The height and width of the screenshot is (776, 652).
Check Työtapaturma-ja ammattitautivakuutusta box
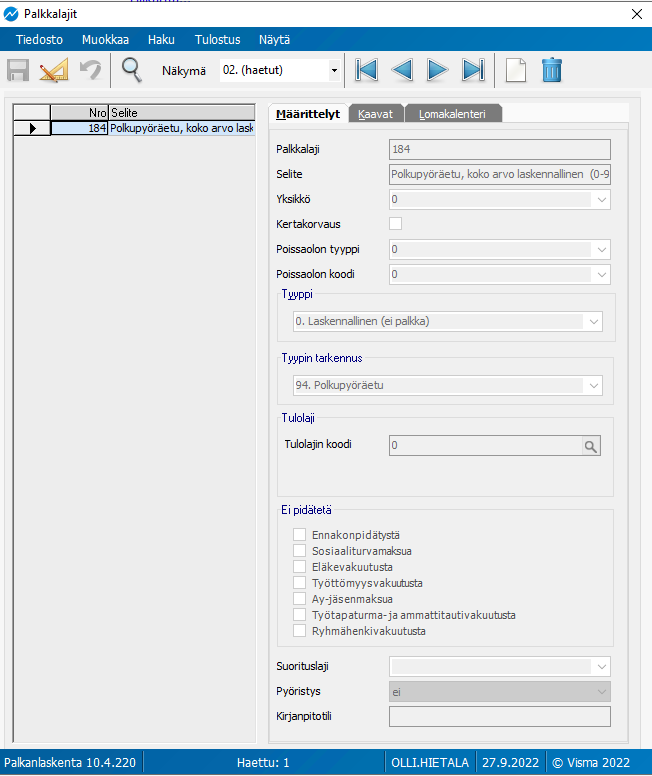coord(300,615)
